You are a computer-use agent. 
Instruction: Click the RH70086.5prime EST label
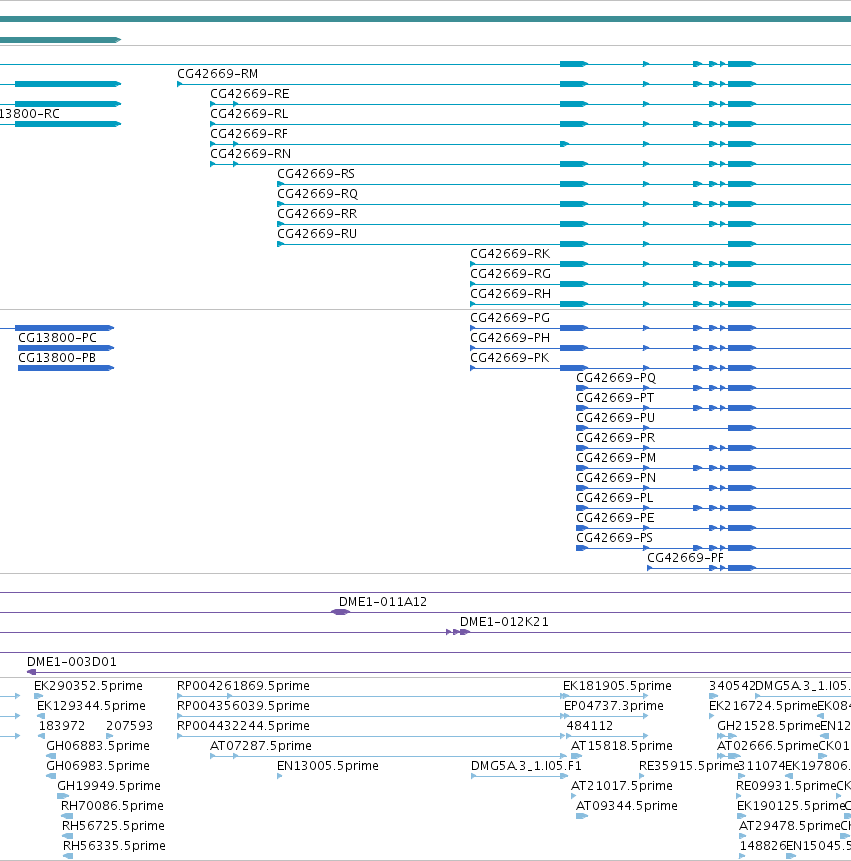(x=112, y=806)
